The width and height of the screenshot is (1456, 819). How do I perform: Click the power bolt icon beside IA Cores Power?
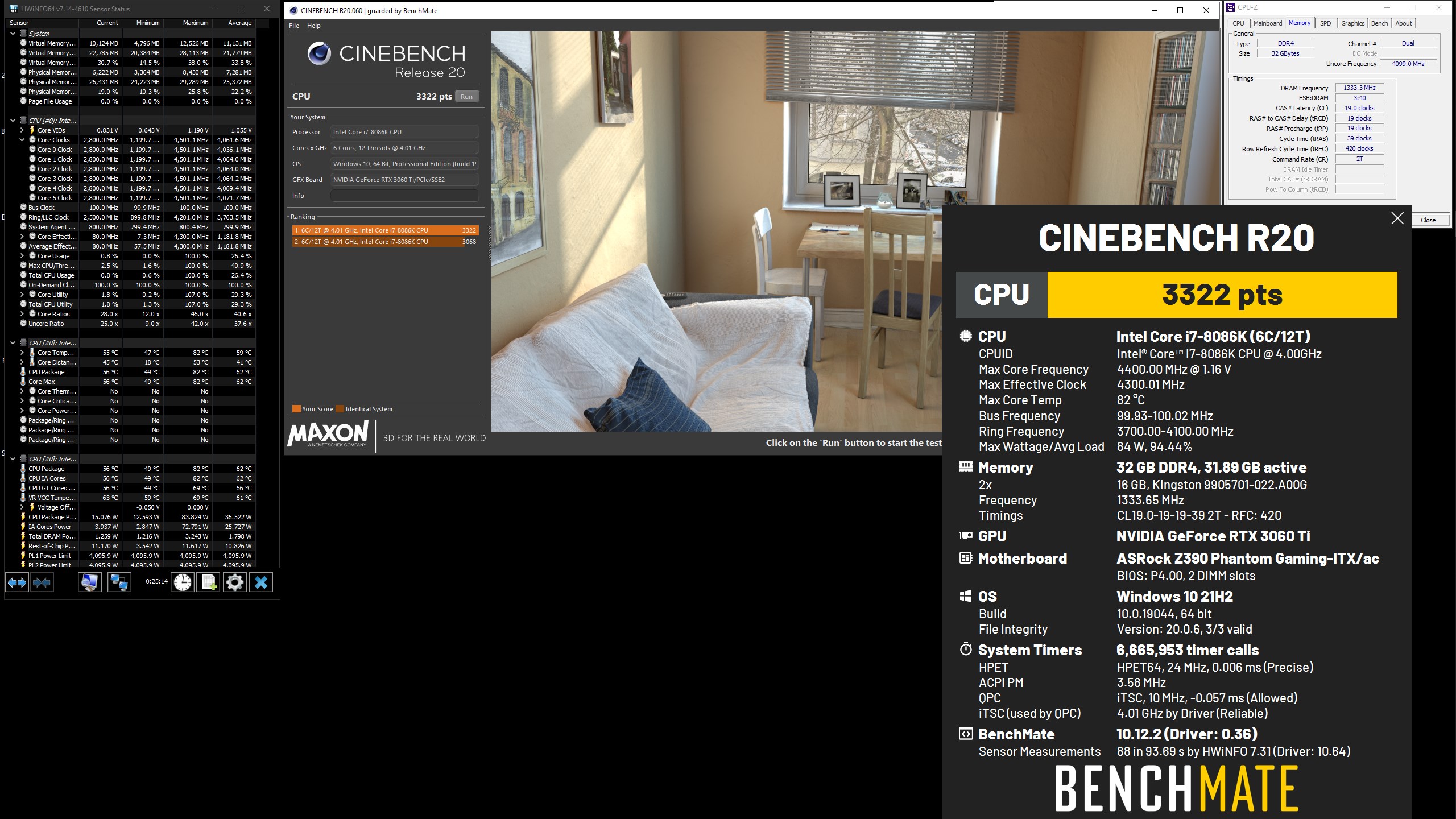pos(23,527)
